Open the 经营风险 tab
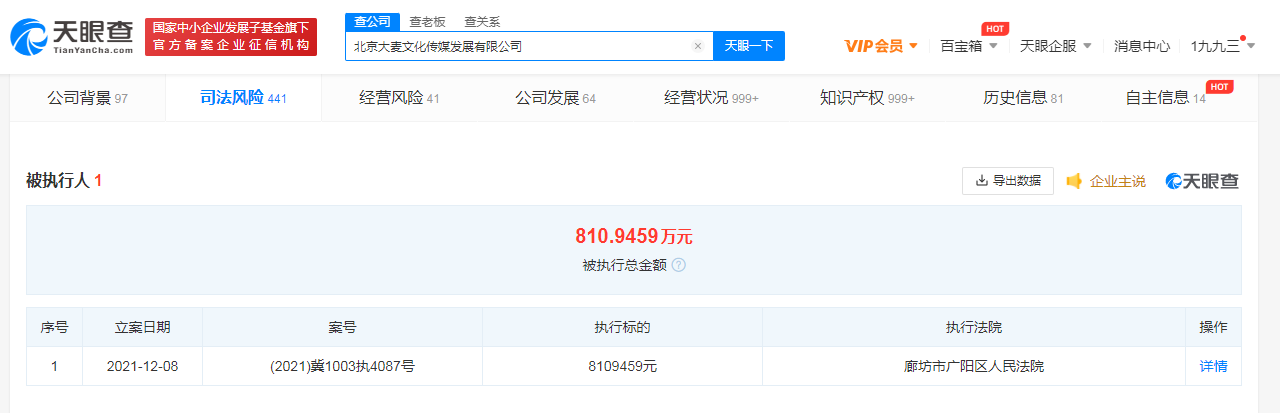The width and height of the screenshot is (1280, 413). click(399, 98)
